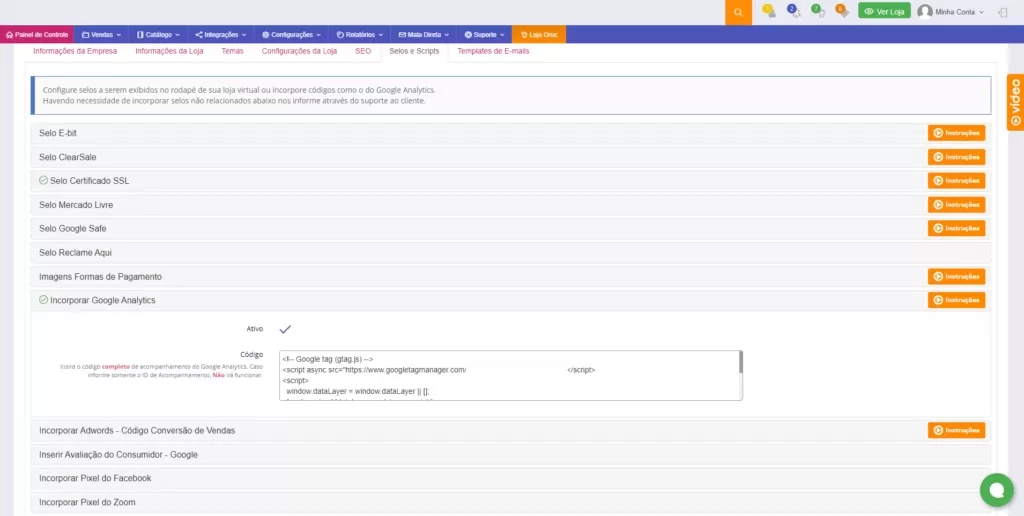Select the Selos e Scripts tab

(414, 51)
